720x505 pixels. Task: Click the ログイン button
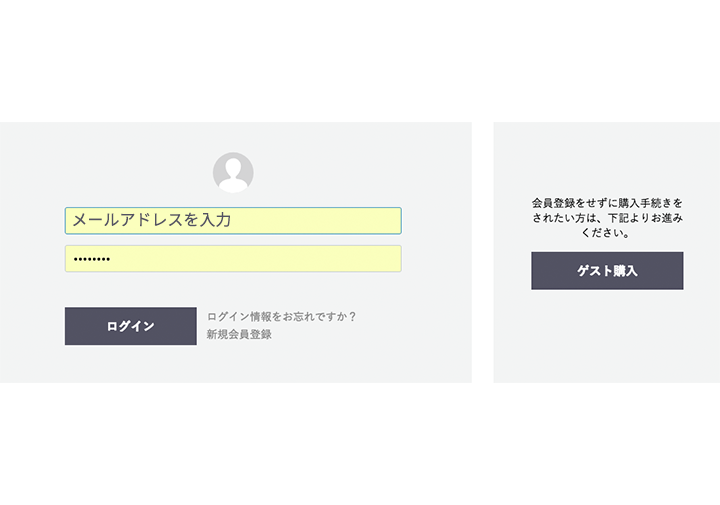[131, 326]
